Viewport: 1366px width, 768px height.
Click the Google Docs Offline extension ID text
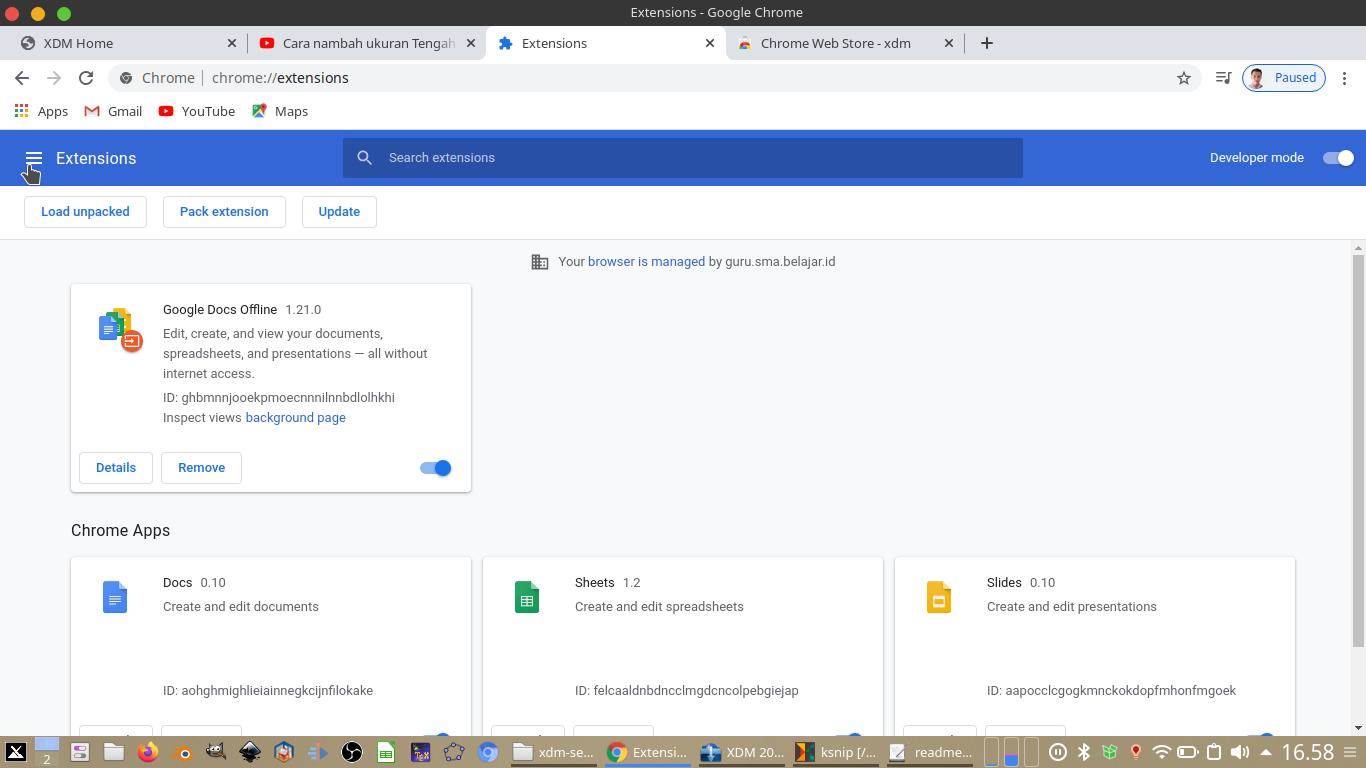tap(279, 398)
